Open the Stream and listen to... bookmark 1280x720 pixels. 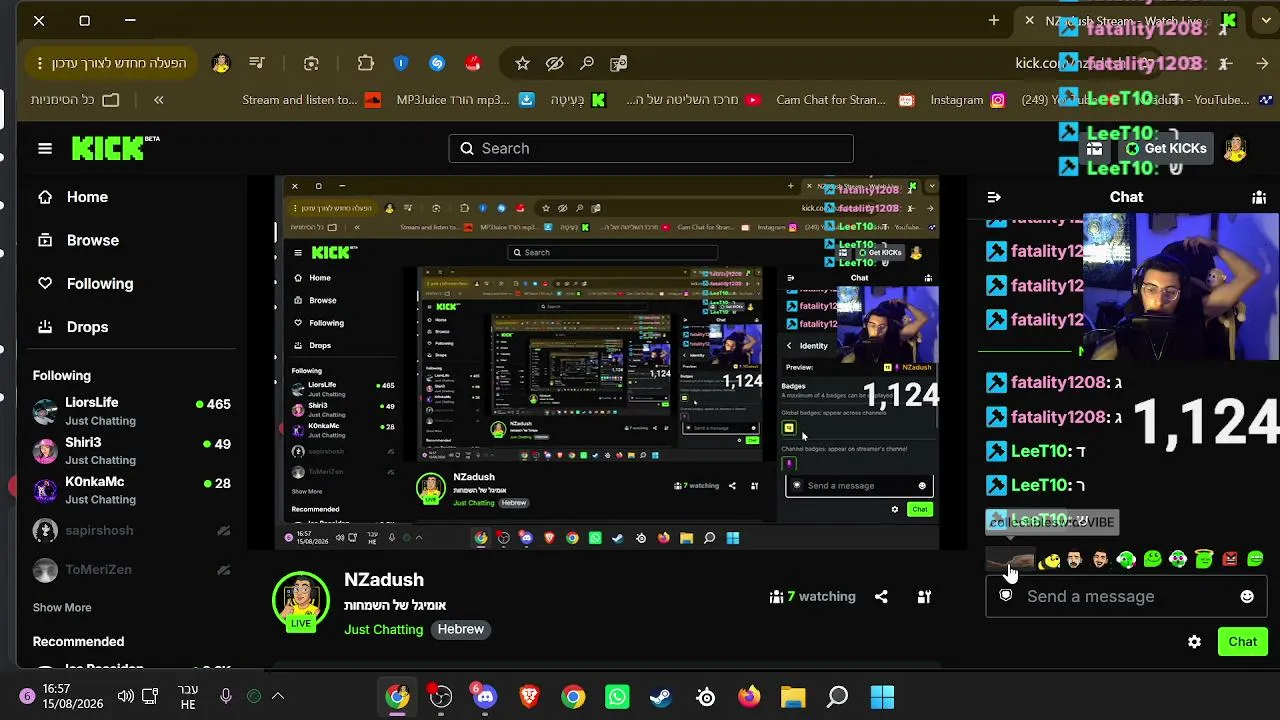tap(311, 100)
